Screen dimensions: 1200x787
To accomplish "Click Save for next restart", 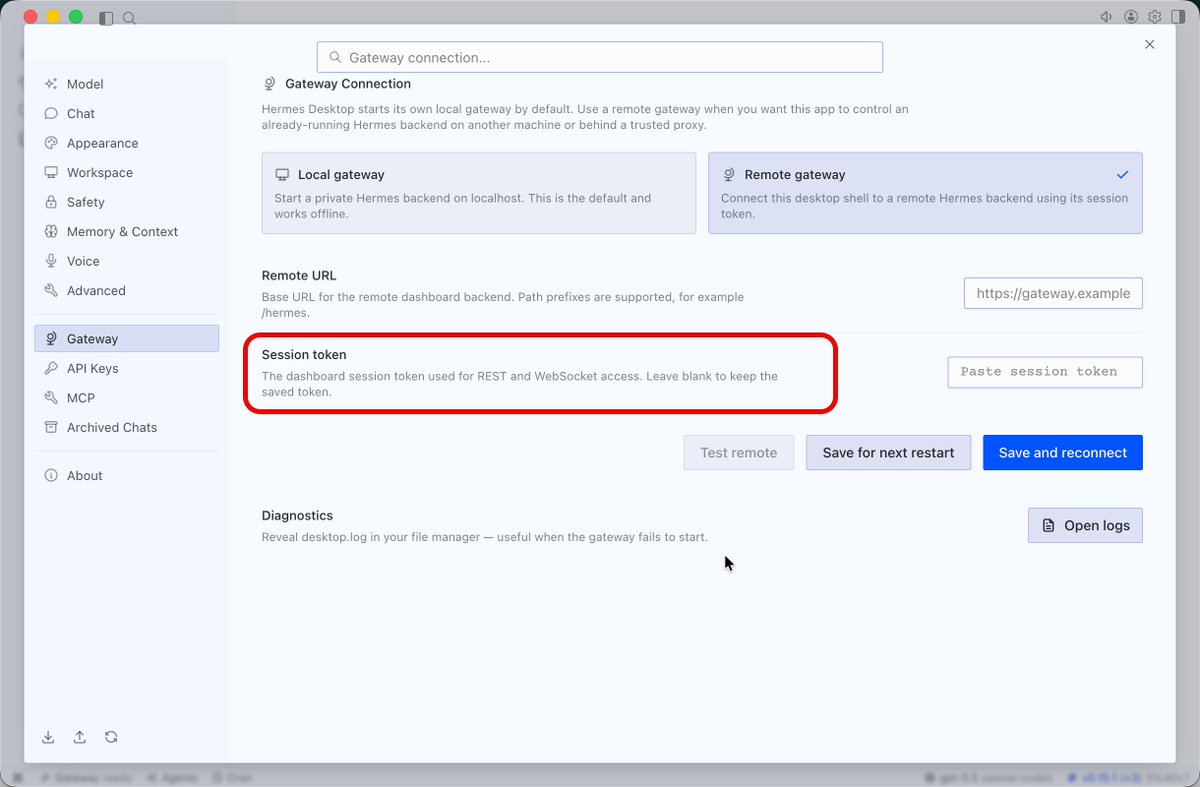I will click(x=889, y=453).
